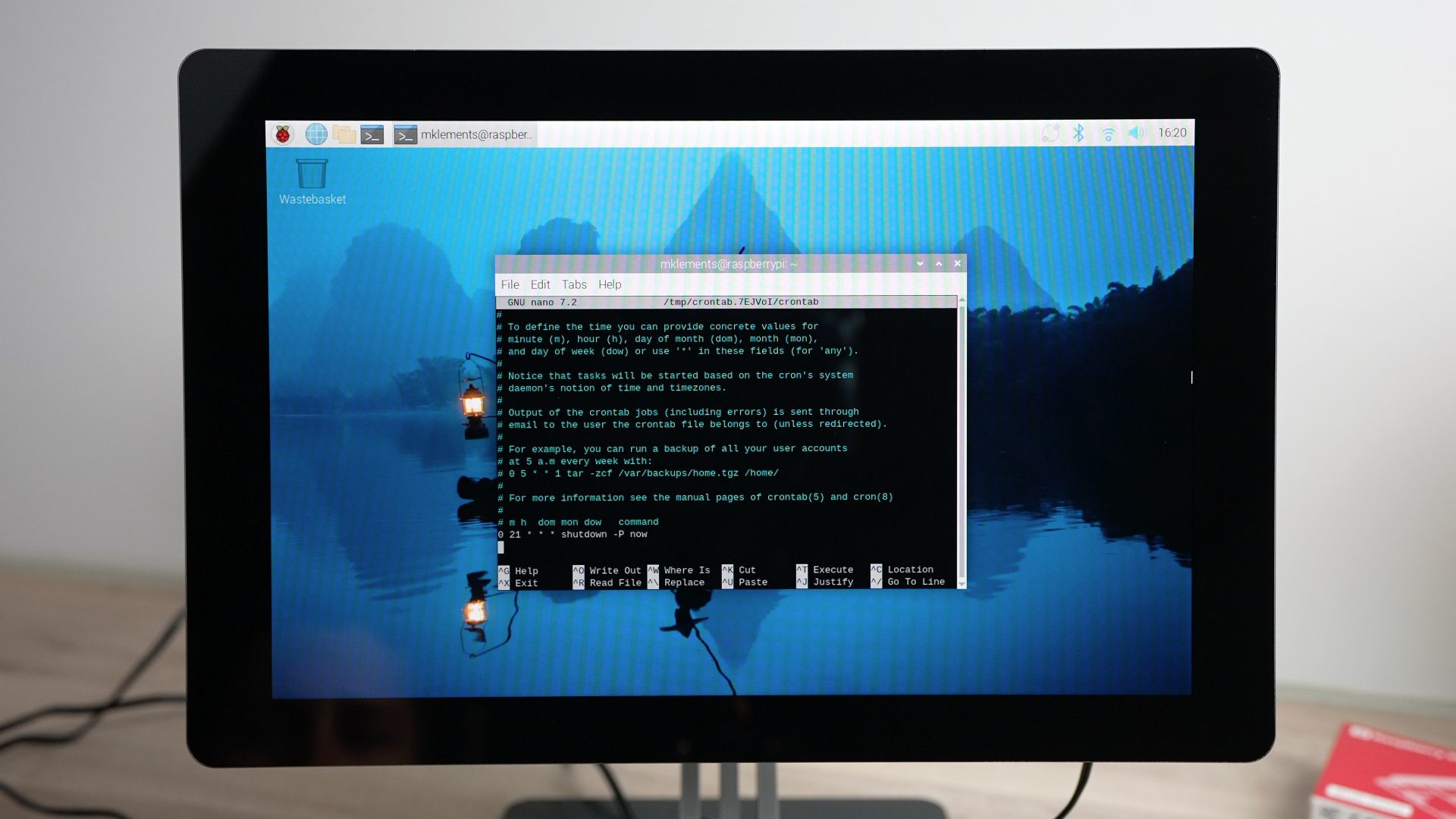
Task: Click the clock showing 16:20
Action: coord(1172,133)
